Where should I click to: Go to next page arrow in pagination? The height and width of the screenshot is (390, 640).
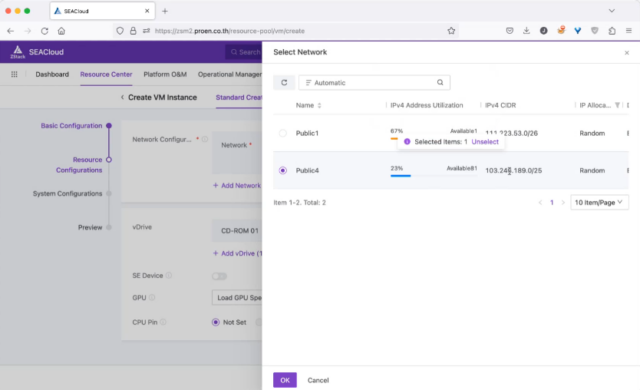pyautogui.click(x=563, y=202)
